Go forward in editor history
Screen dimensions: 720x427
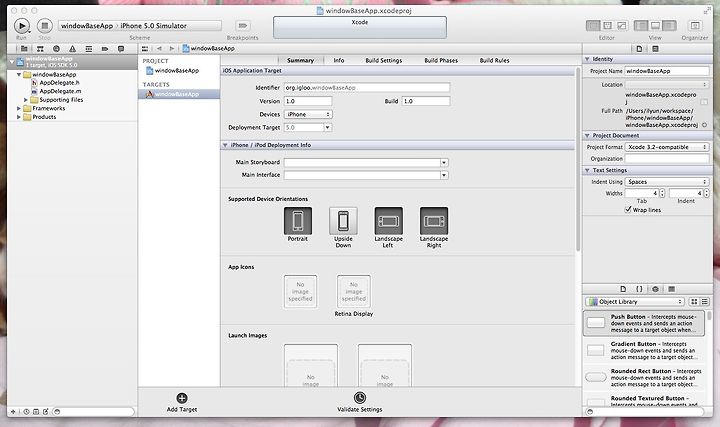[171, 48]
